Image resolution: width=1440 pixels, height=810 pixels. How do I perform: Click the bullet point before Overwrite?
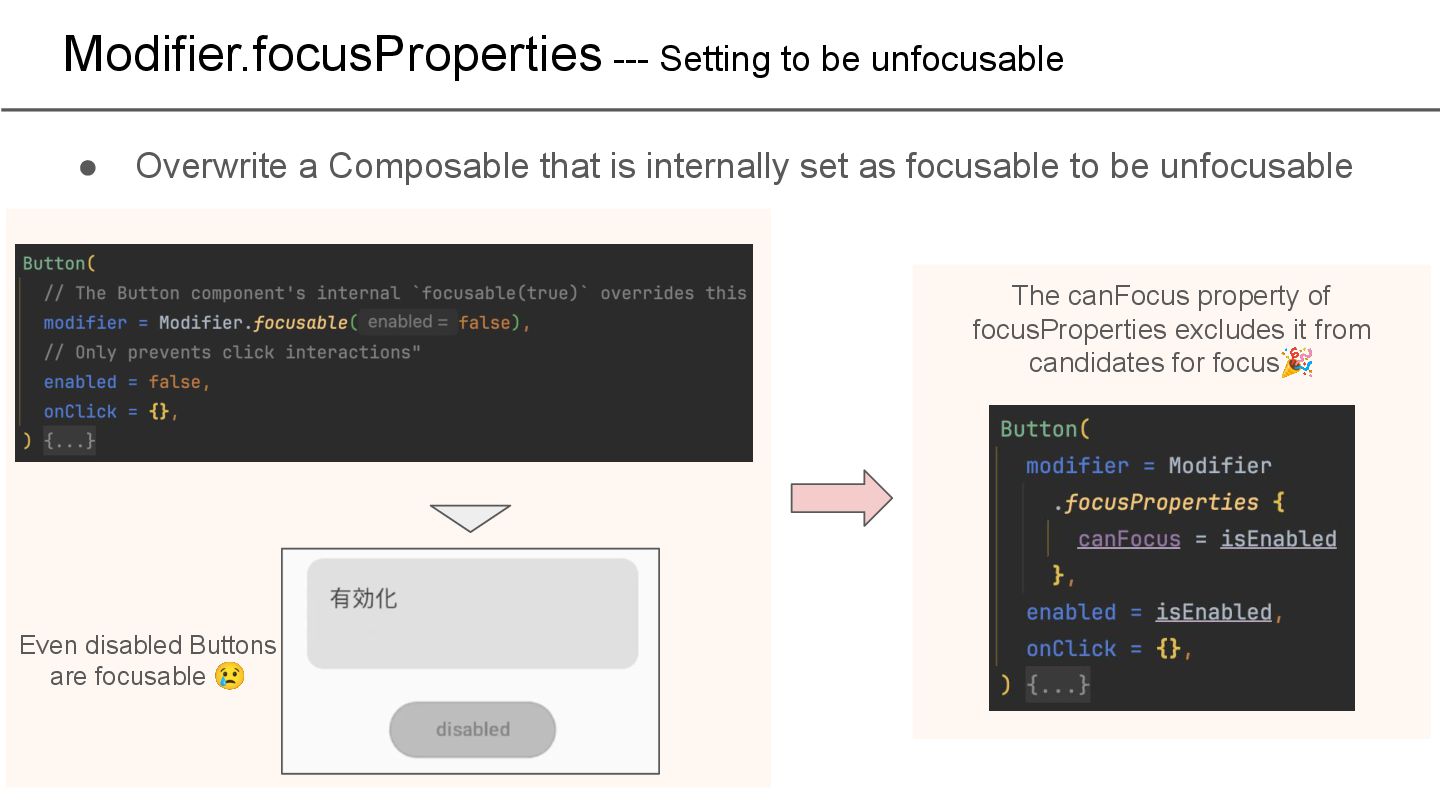[88, 168]
